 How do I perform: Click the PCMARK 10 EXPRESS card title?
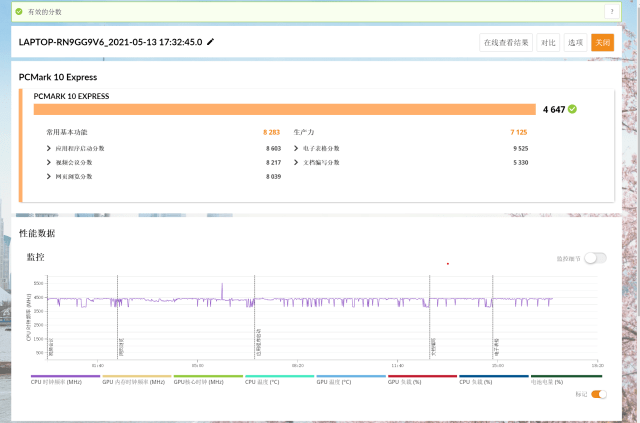coord(71,96)
